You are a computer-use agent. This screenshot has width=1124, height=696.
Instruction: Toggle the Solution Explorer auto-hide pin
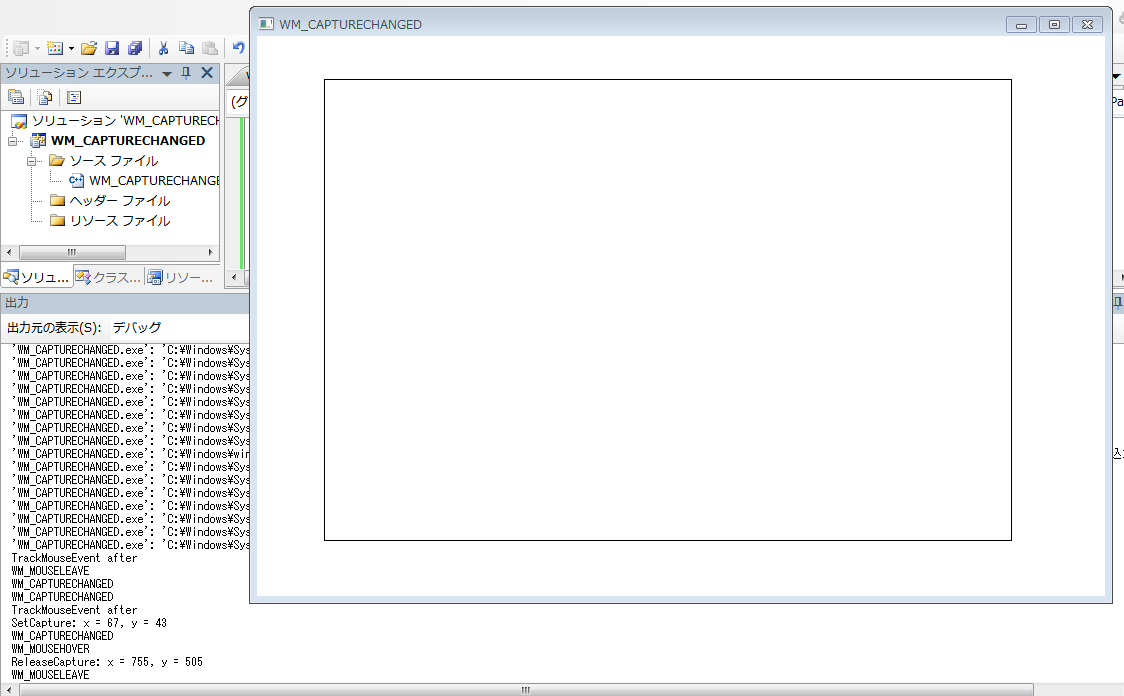point(186,73)
